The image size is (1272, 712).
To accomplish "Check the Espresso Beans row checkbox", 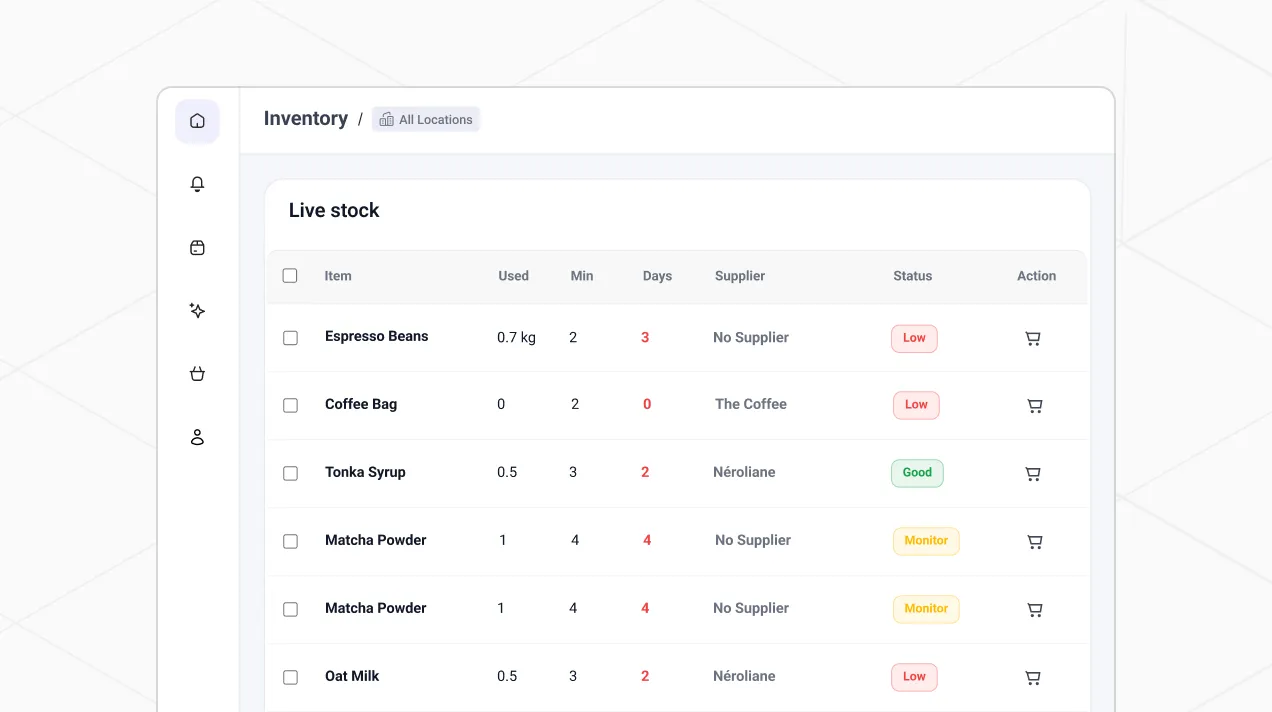I will [290, 338].
